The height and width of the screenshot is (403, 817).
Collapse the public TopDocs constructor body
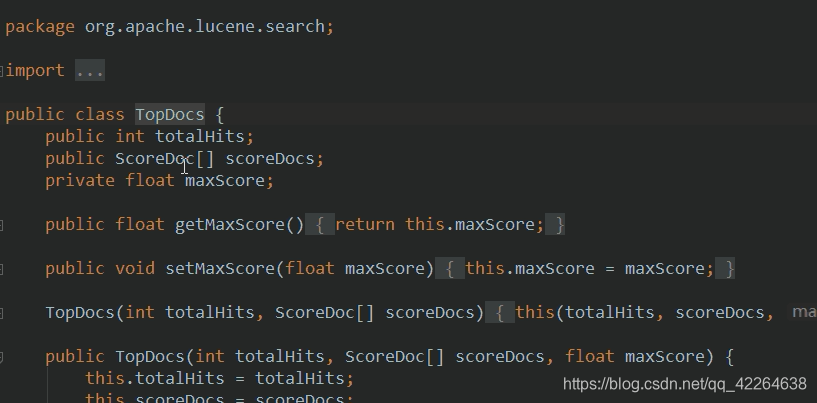coord(2,357)
